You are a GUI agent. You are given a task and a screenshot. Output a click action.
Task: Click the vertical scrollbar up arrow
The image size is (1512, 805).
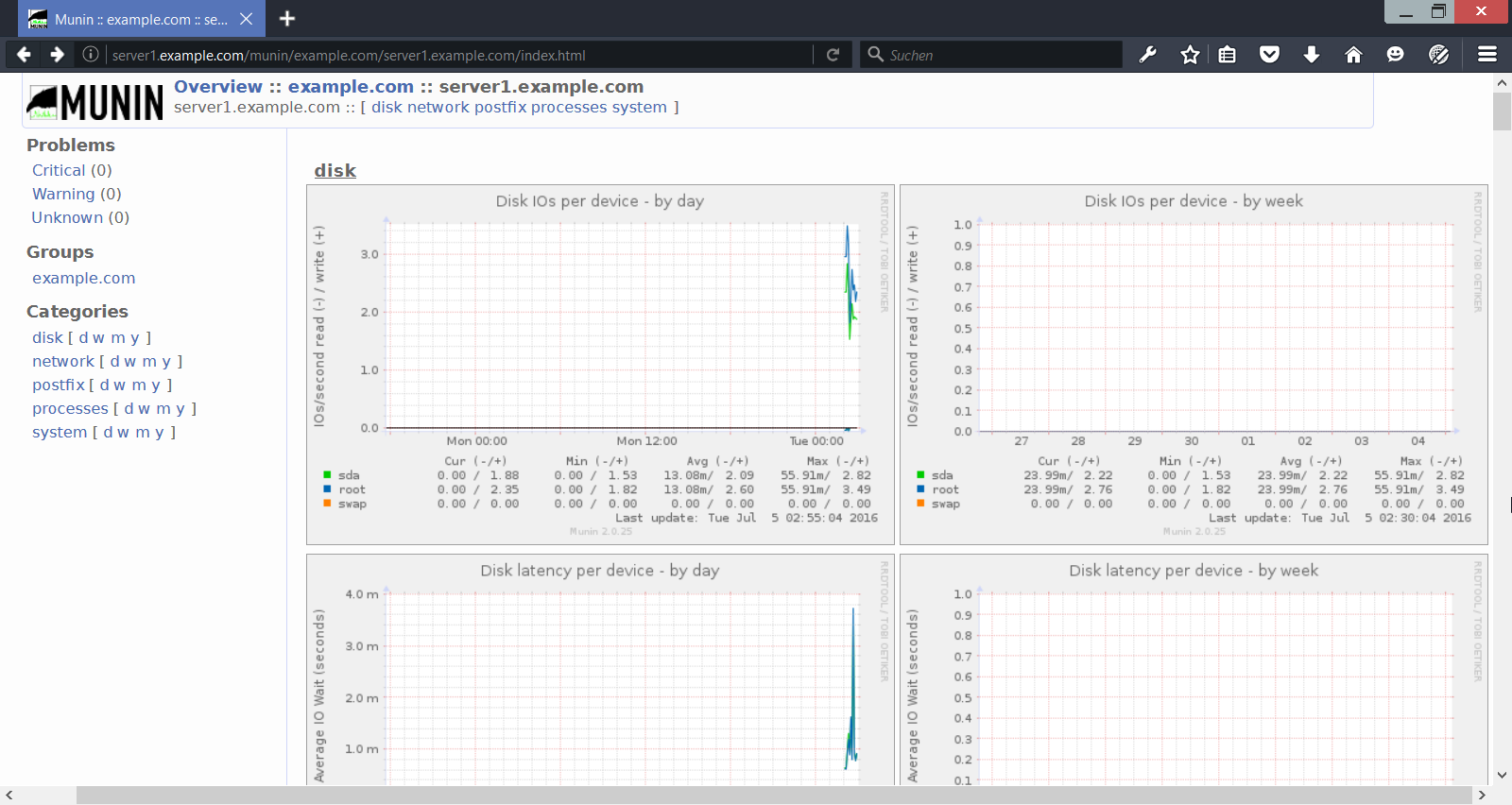[1502, 83]
